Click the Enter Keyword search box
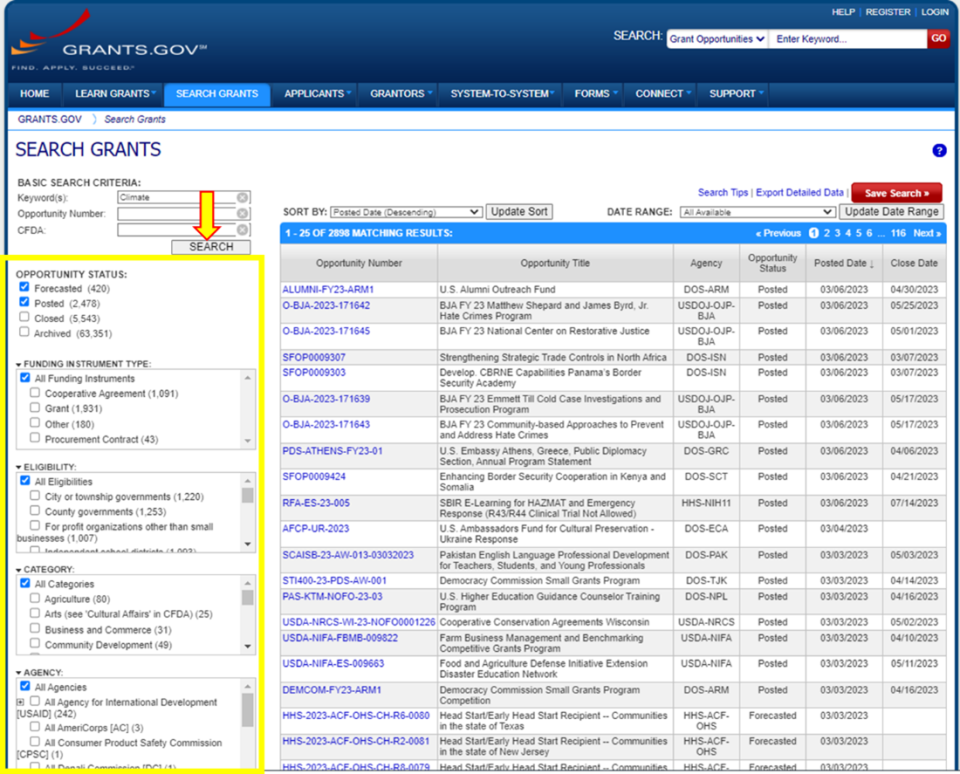This screenshot has width=960, height=774. (x=848, y=39)
